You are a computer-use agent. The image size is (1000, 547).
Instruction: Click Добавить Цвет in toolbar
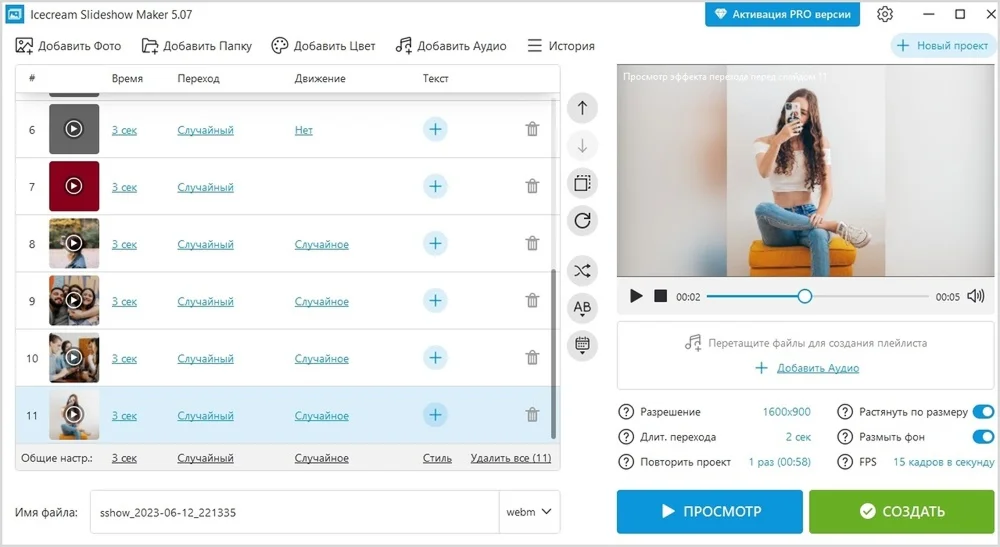[x=323, y=46]
